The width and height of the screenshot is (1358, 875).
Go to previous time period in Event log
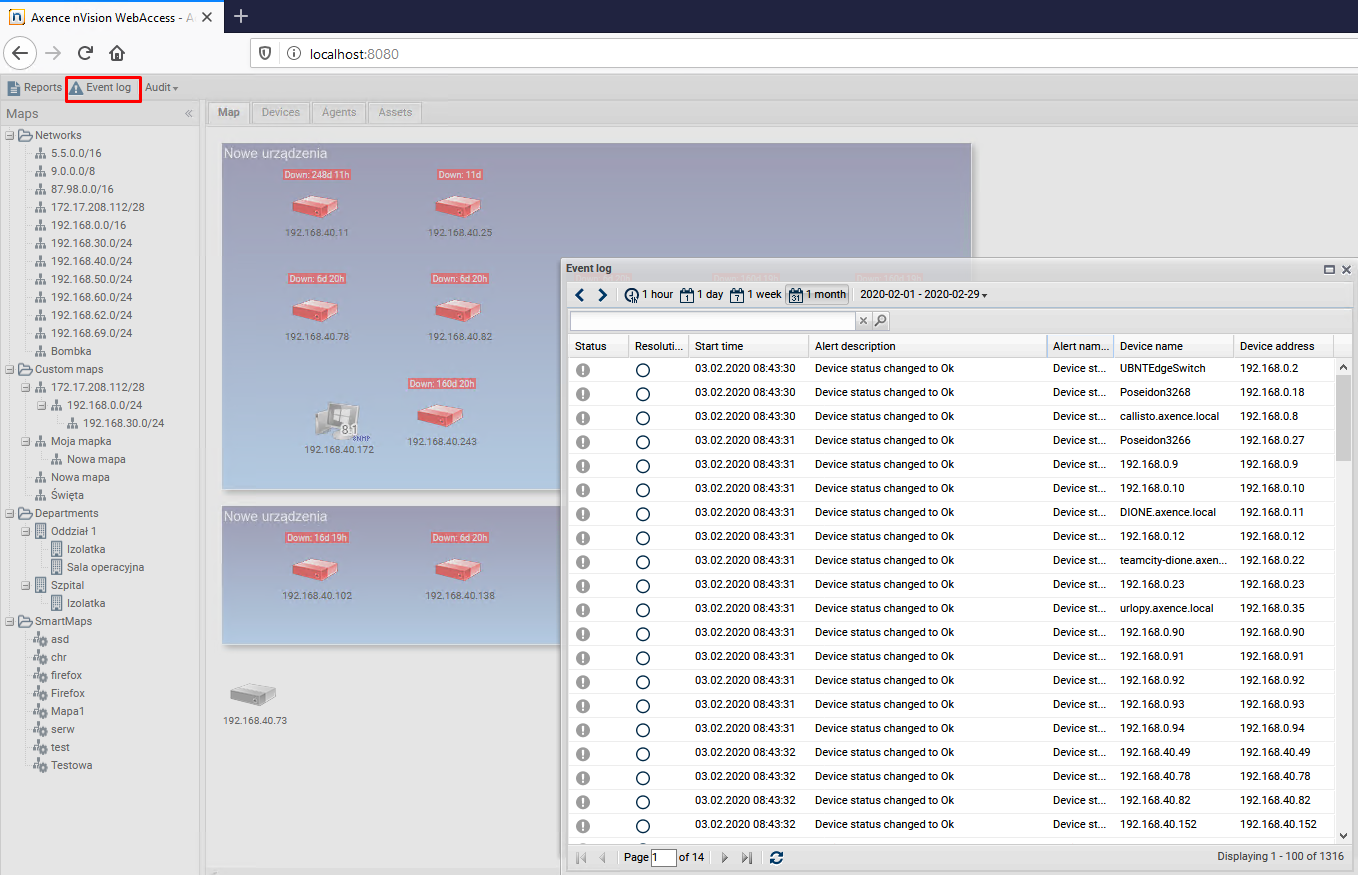(580, 295)
